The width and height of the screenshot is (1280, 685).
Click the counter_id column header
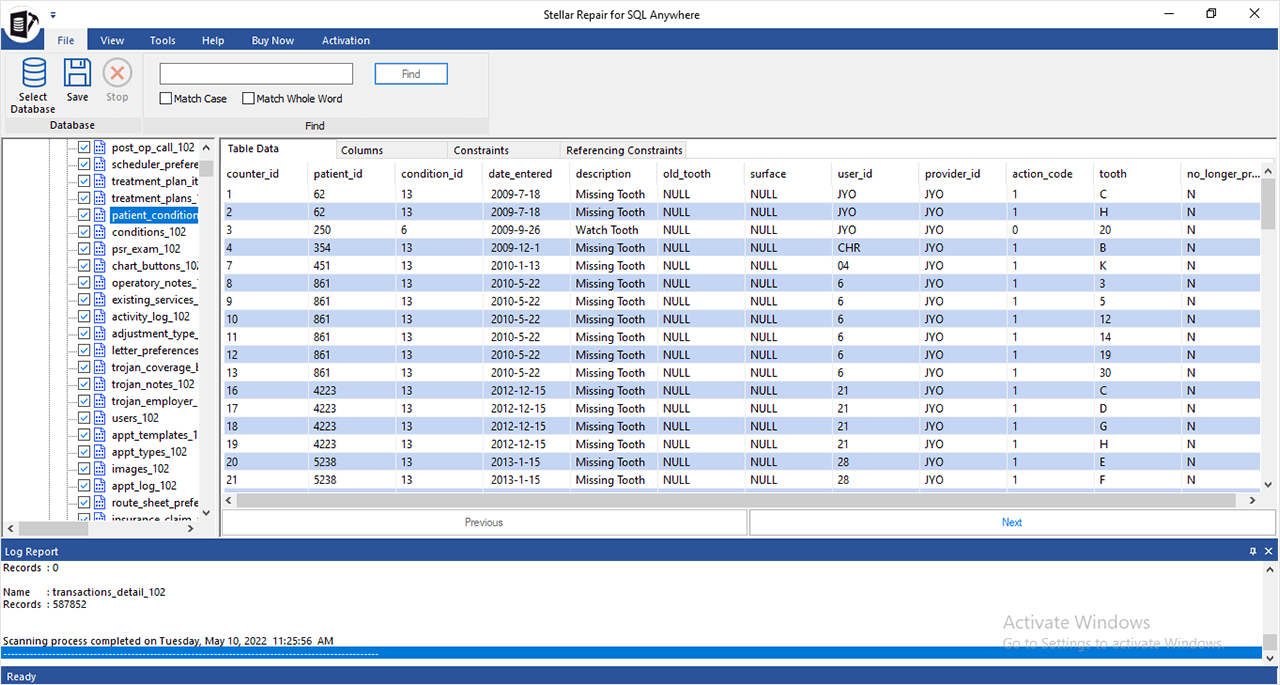(252, 173)
